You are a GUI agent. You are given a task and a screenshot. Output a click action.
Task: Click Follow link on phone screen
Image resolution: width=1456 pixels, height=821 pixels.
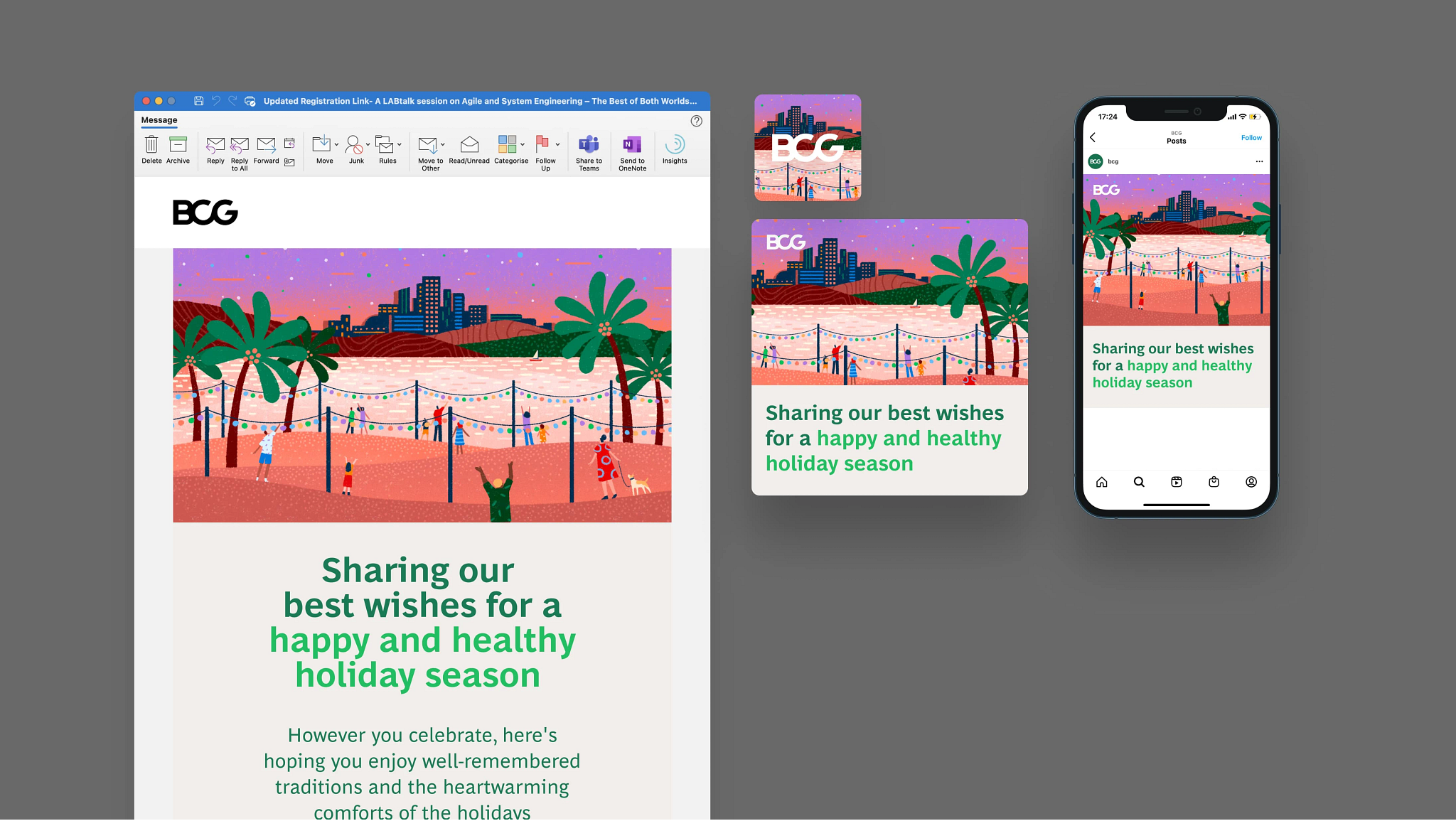point(1251,138)
